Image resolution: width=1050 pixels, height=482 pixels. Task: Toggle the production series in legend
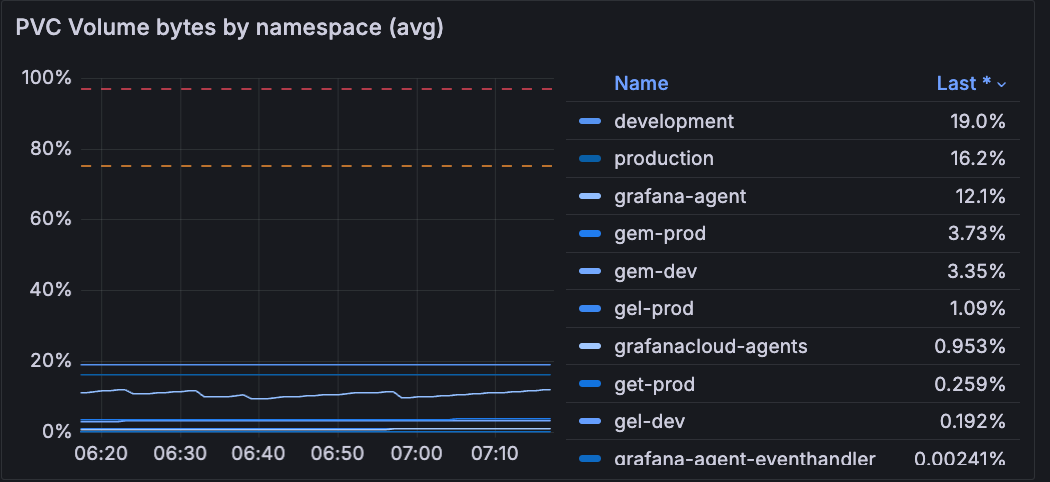pyautogui.click(x=663, y=159)
